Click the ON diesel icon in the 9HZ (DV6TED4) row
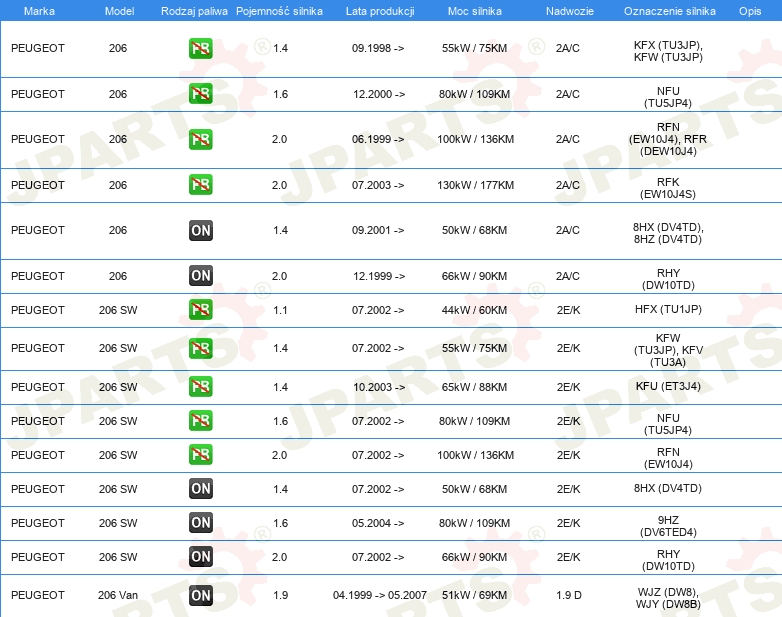Viewport: 782px width, 617px height. tap(200, 523)
